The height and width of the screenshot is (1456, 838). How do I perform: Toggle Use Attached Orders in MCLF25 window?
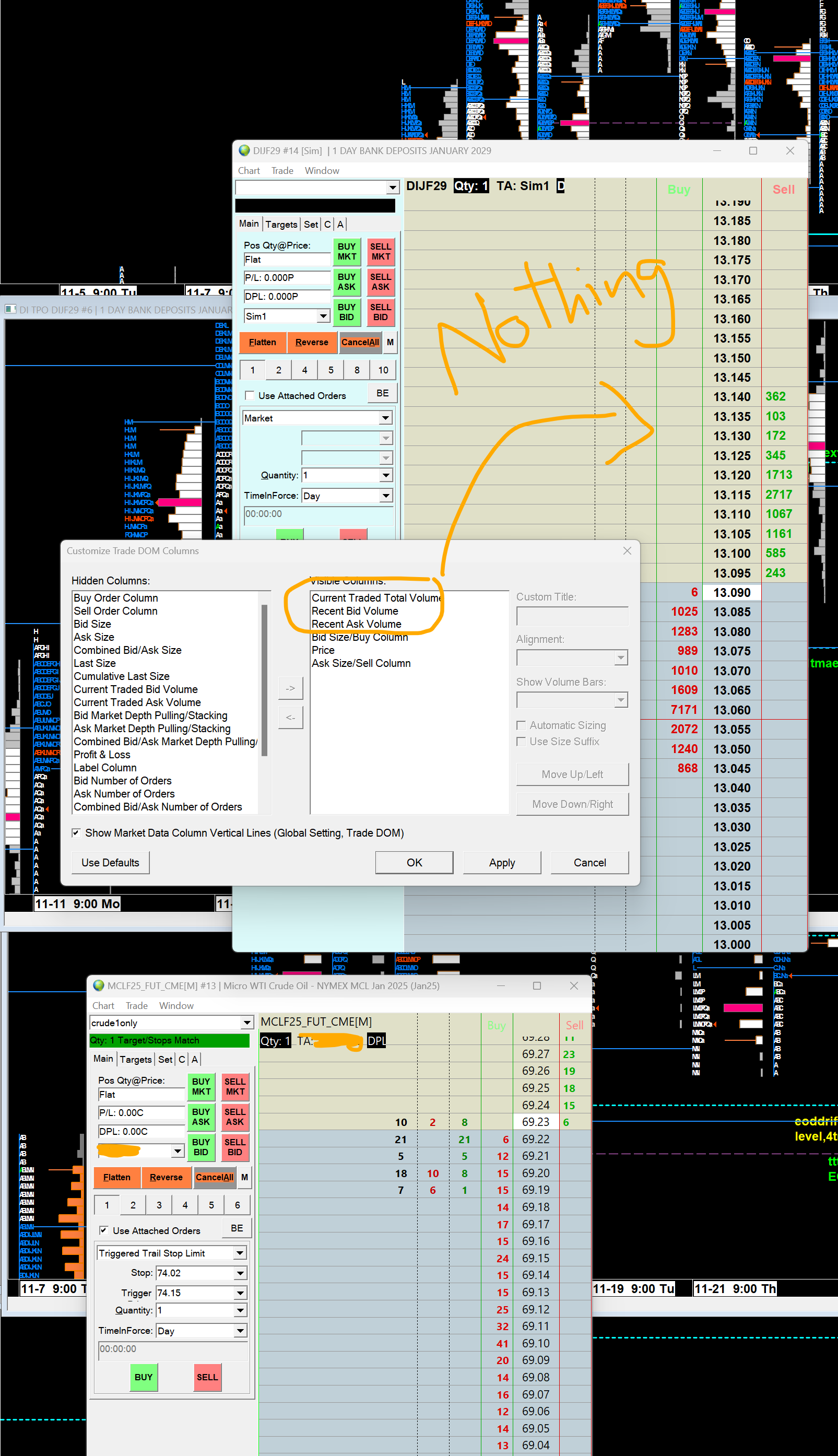(104, 1230)
